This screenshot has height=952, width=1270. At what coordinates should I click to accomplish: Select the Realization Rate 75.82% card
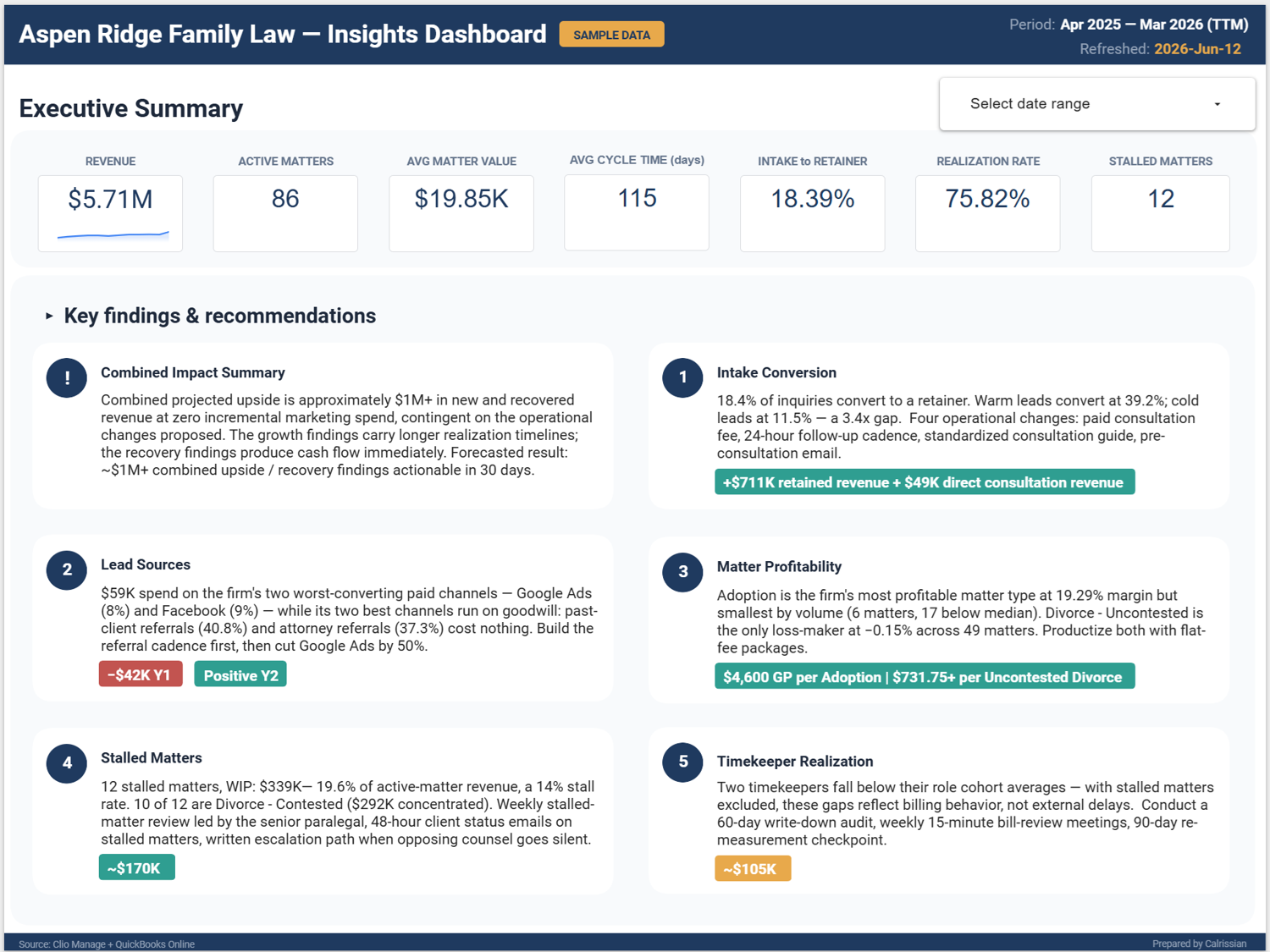pos(988,213)
